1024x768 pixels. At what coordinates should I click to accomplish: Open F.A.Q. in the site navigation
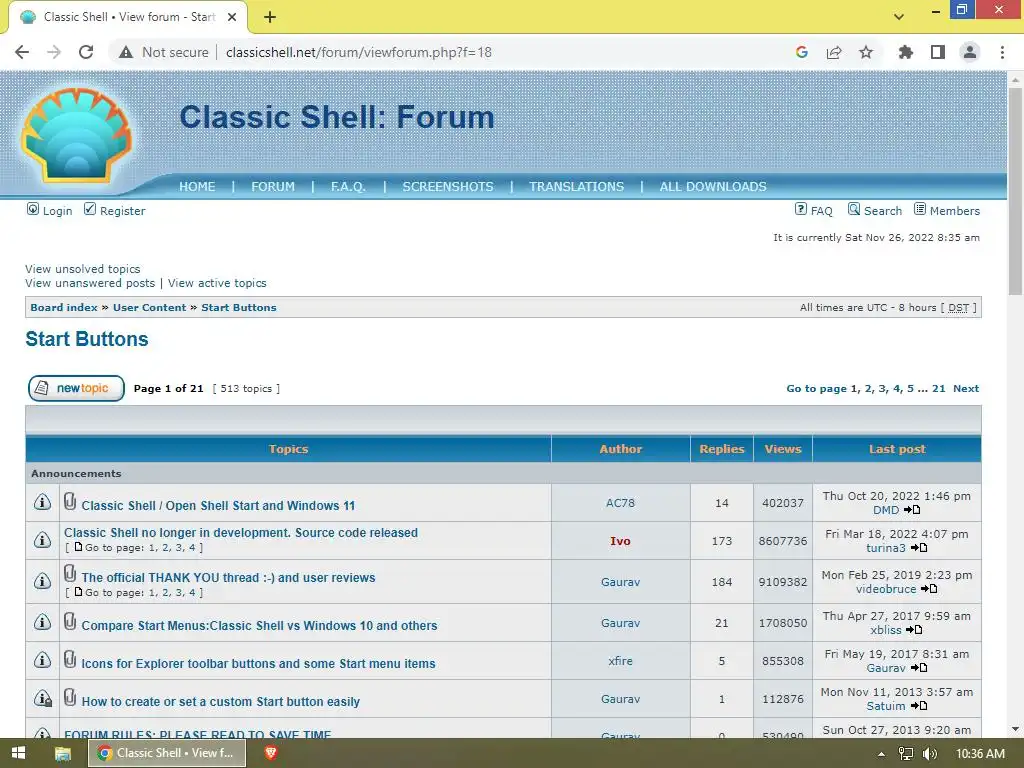pos(348,187)
